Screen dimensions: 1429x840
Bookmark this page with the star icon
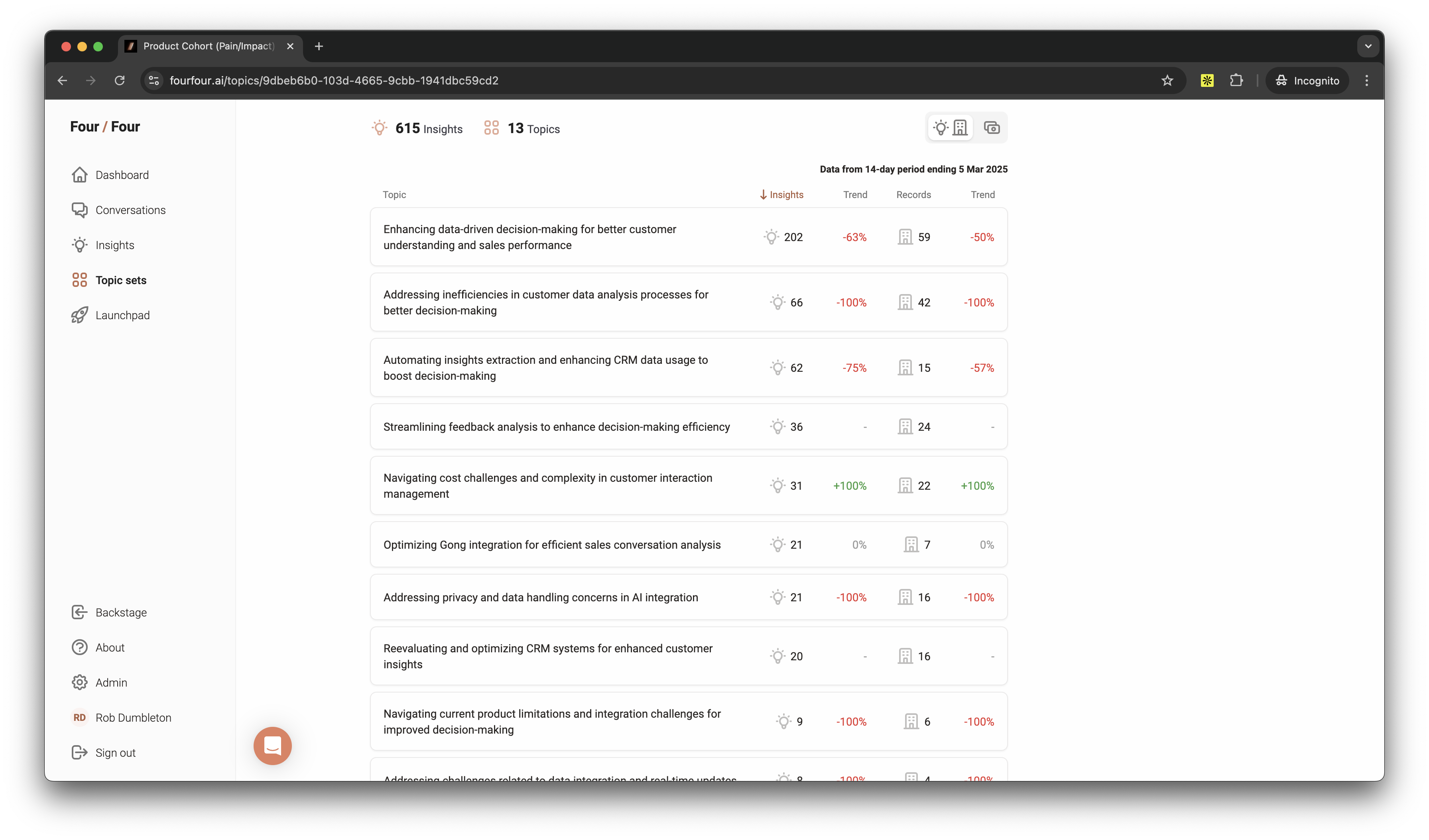pos(1167,80)
